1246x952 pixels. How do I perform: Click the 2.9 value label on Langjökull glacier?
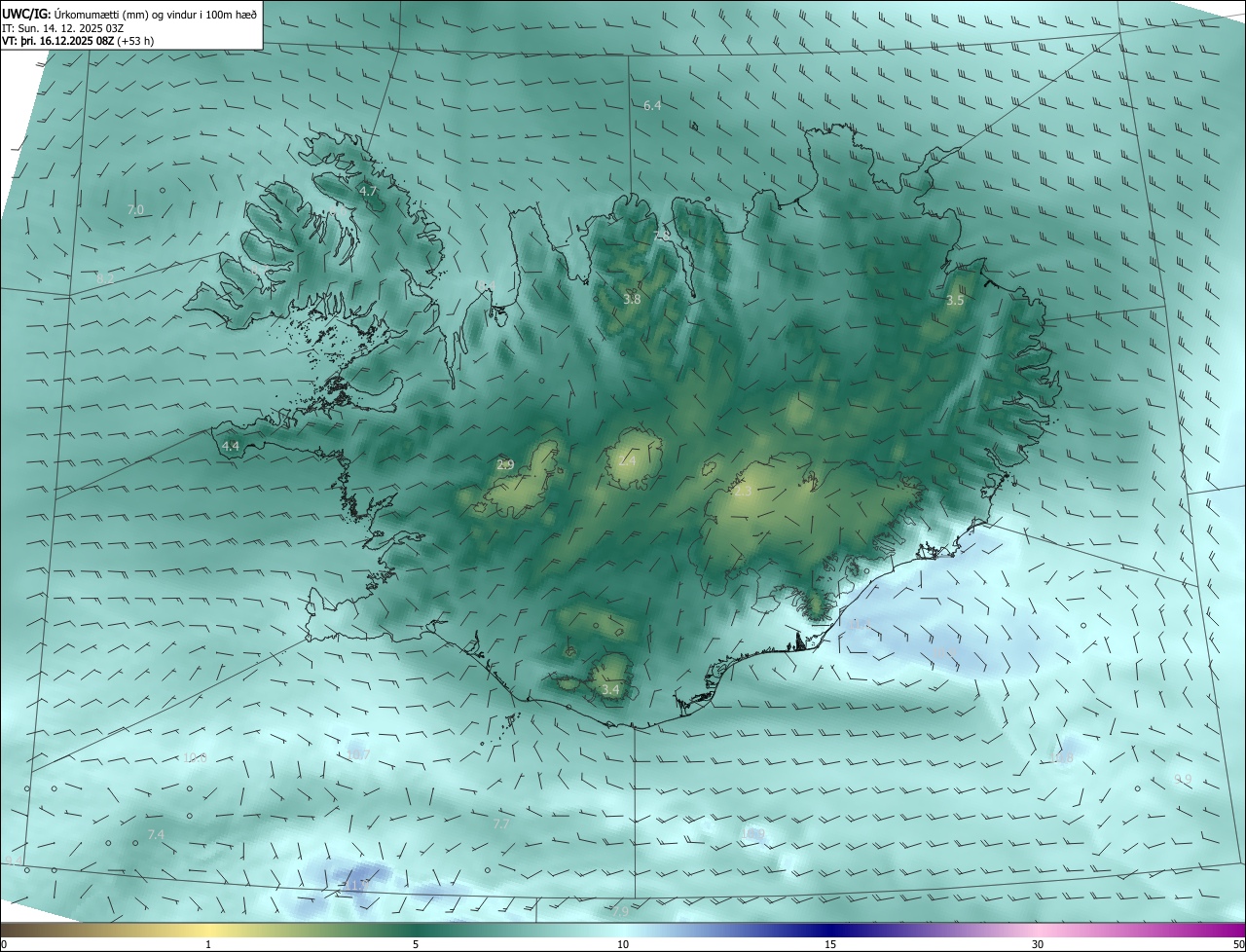point(505,465)
